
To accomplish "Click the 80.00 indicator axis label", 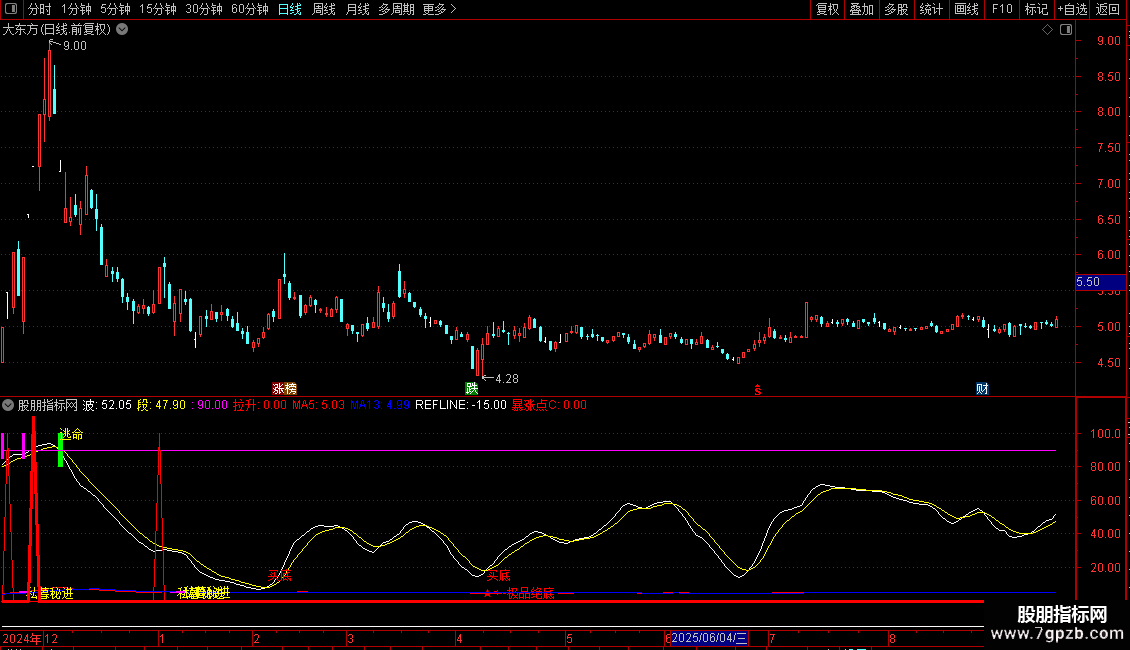I will (1105, 467).
